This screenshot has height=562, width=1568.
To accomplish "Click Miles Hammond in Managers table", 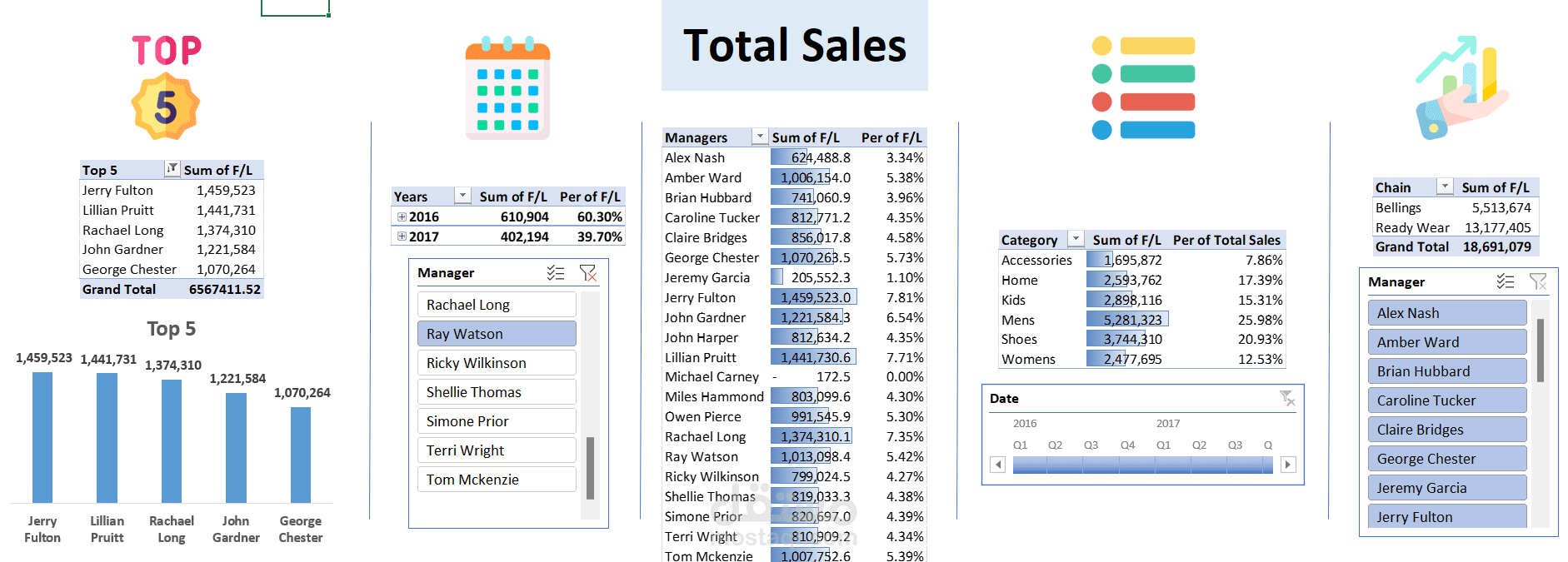I will click(714, 397).
